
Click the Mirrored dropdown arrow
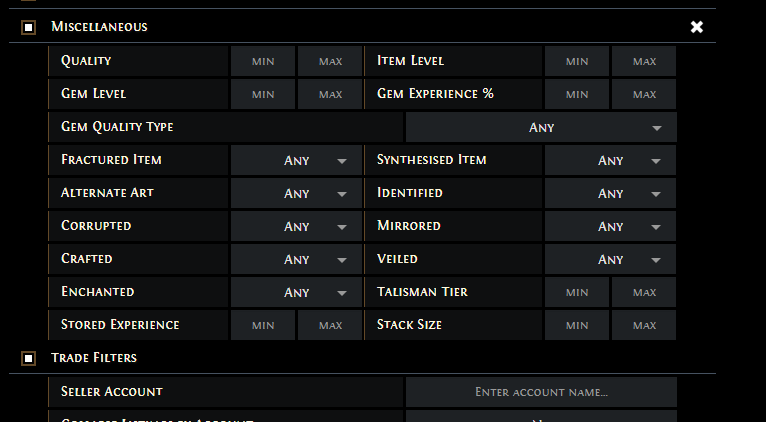(656, 227)
